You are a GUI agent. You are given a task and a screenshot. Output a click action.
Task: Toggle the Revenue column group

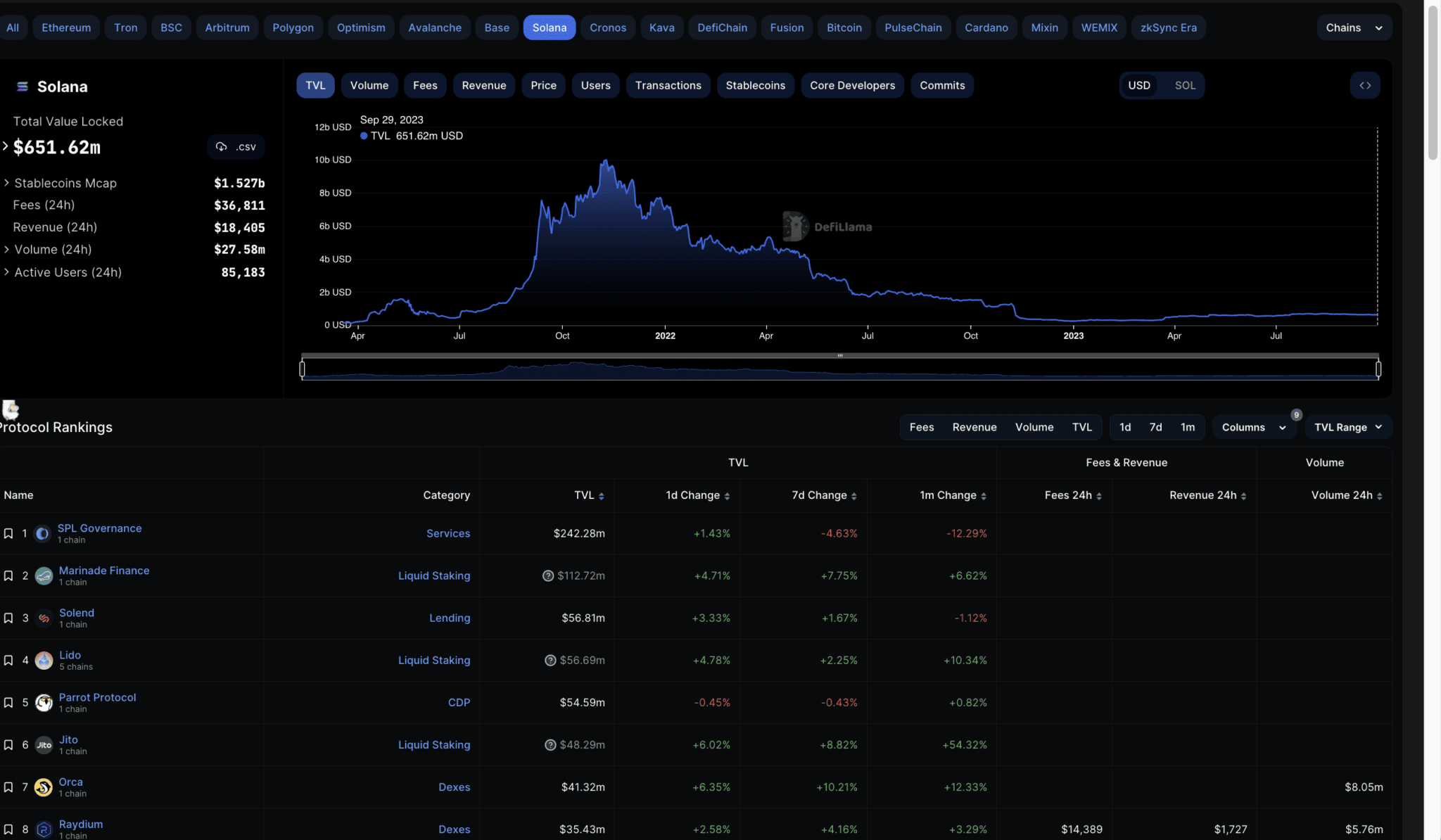coord(974,427)
